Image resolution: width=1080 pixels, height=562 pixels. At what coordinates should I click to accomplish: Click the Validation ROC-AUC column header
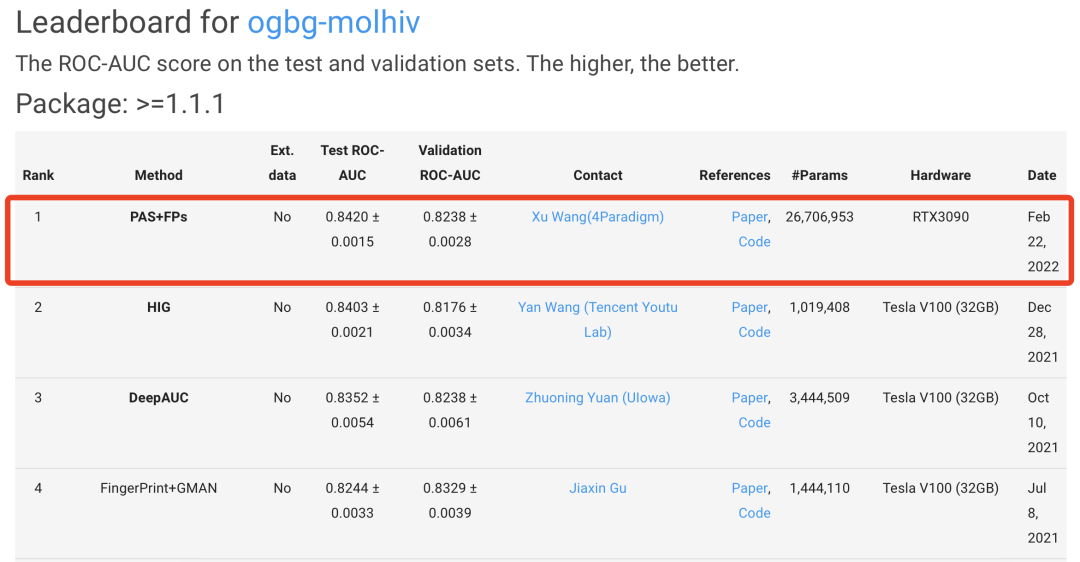click(x=449, y=162)
